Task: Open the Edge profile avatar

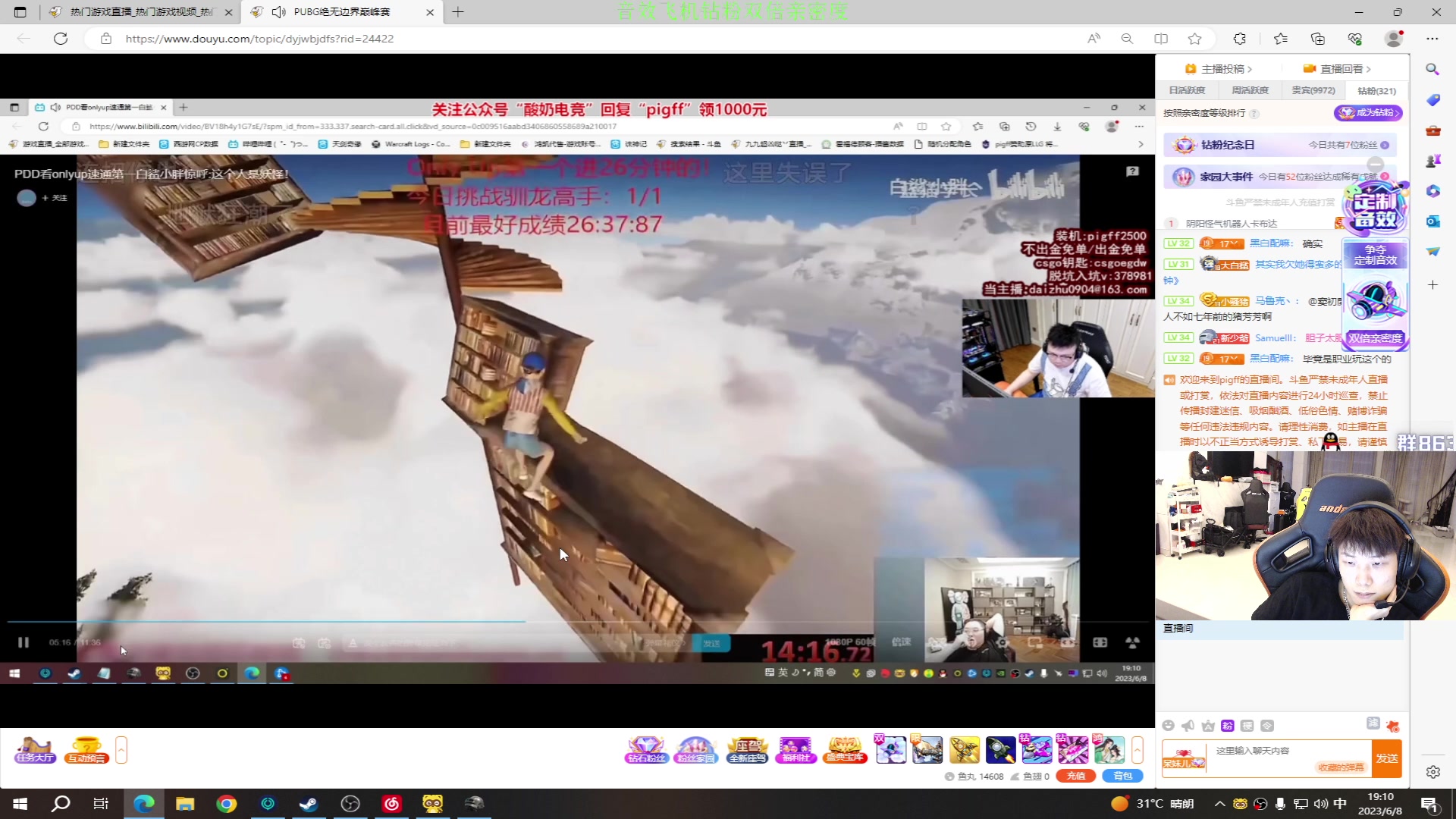Action: (x=1394, y=39)
